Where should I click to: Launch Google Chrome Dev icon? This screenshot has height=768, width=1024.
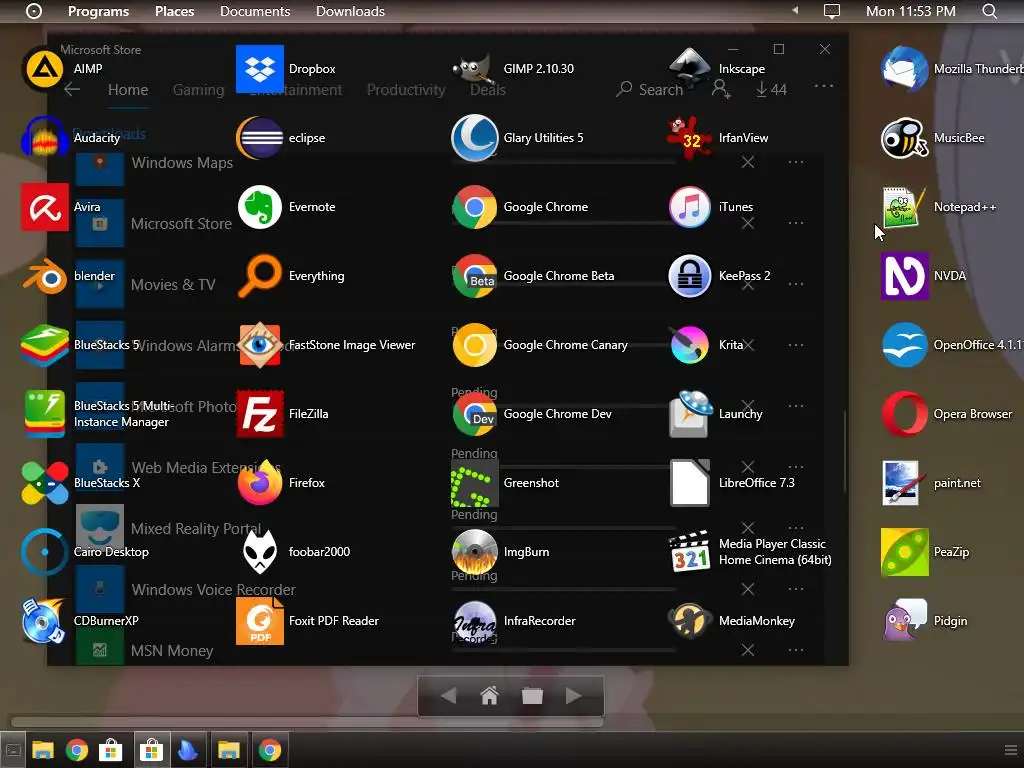click(x=474, y=414)
